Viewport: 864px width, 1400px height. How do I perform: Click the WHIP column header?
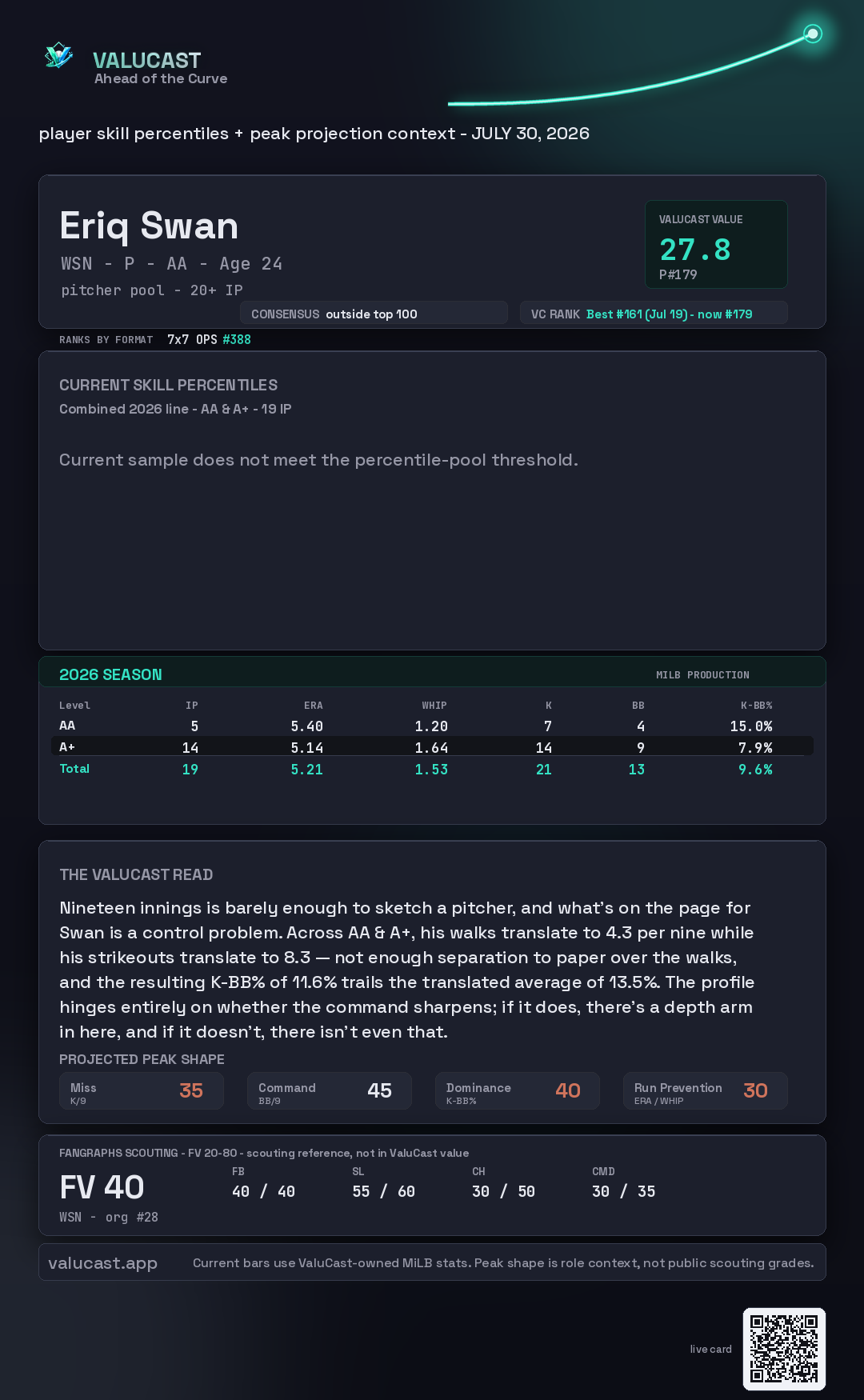point(434,706)
